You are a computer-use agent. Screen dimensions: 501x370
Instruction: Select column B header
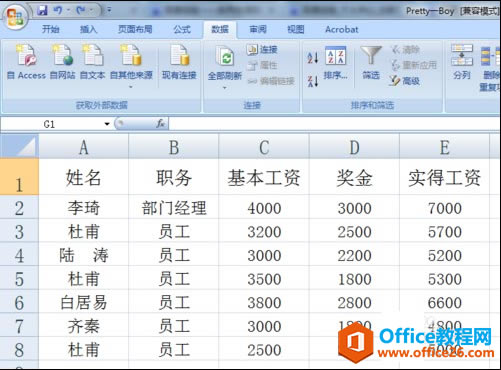pyautogui.click(x=174, y=147)
